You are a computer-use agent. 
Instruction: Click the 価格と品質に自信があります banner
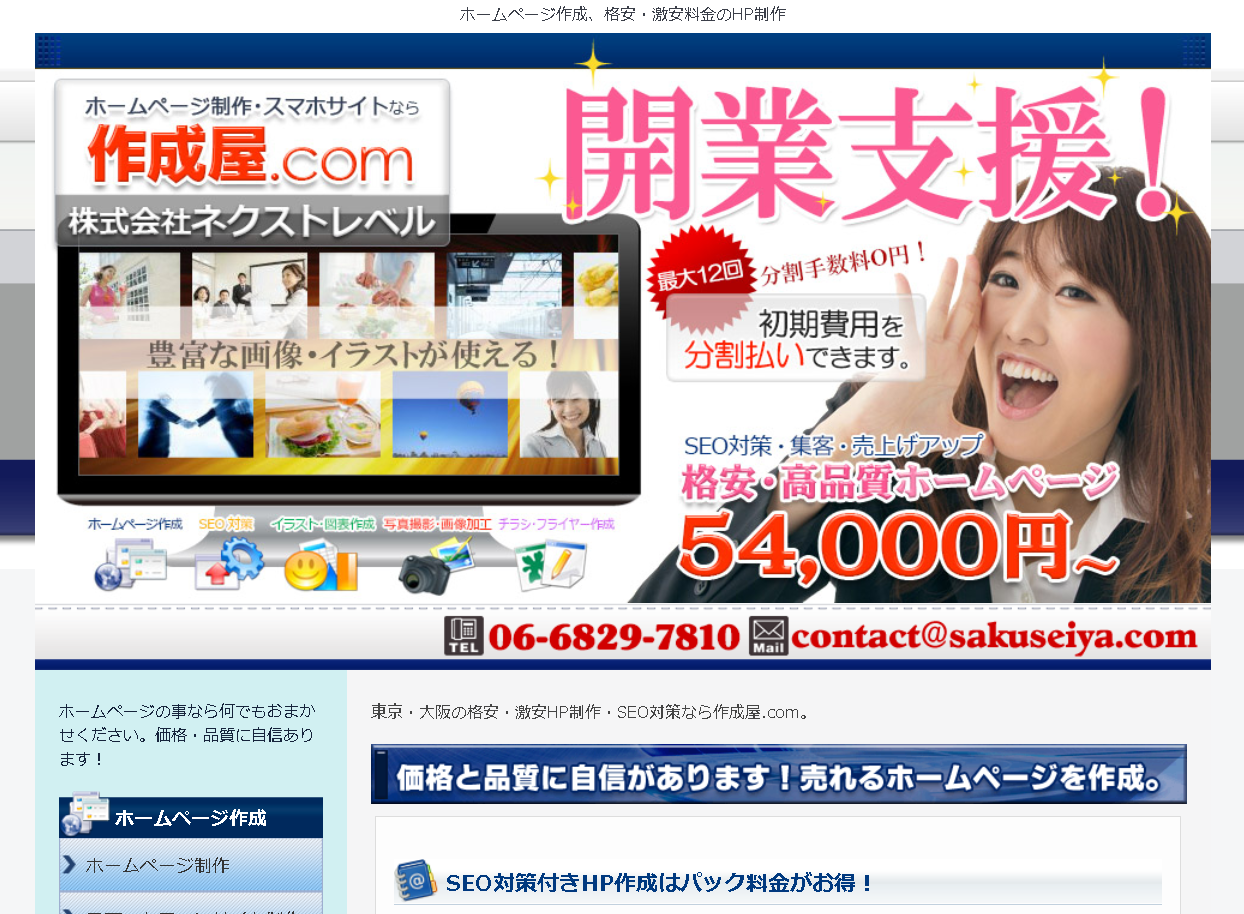778,774
